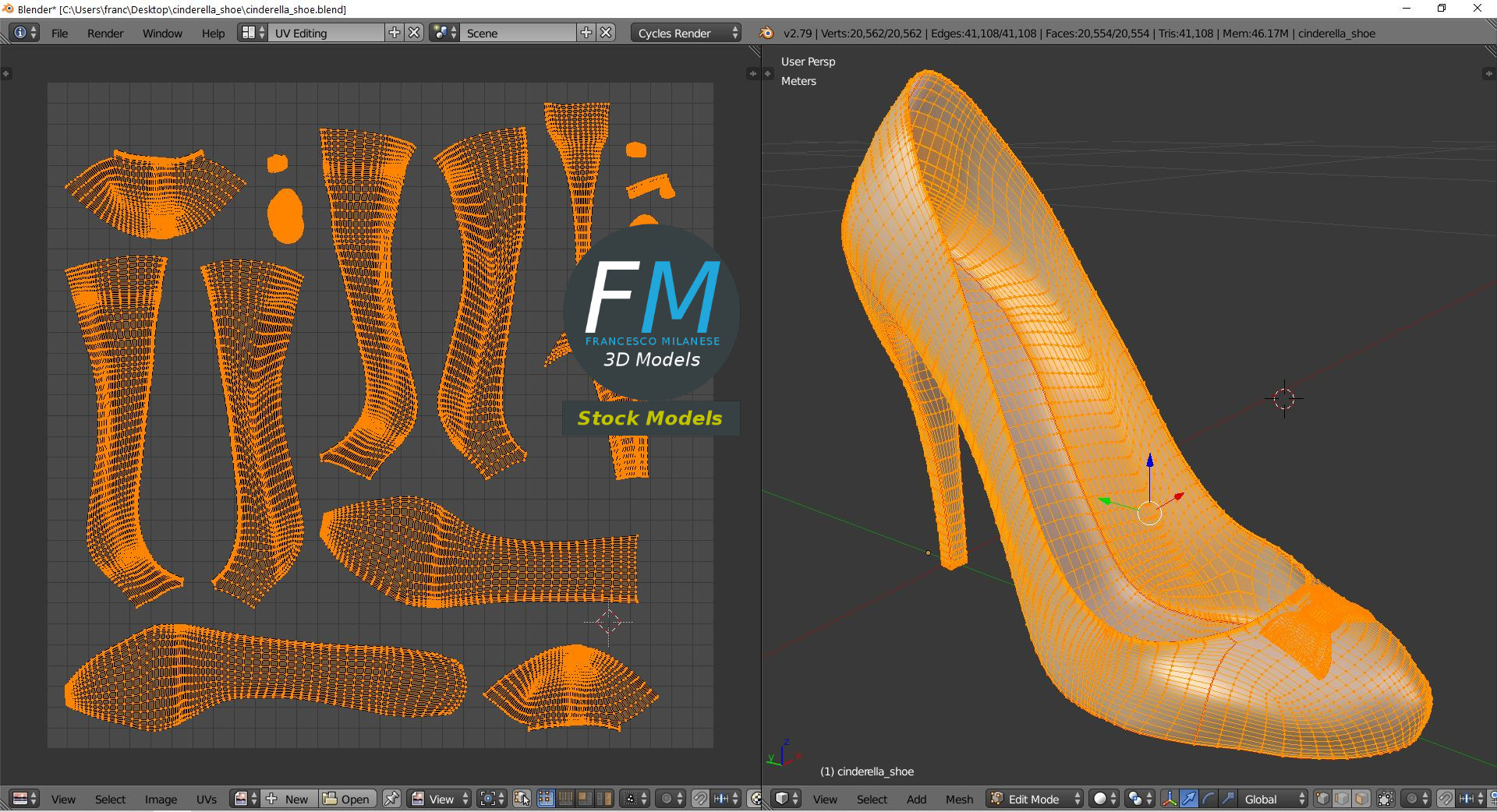The height and width of the screenshot is (812, 1497).
Task: Enable translate manipulator arrow
Action: [1188, 799]
